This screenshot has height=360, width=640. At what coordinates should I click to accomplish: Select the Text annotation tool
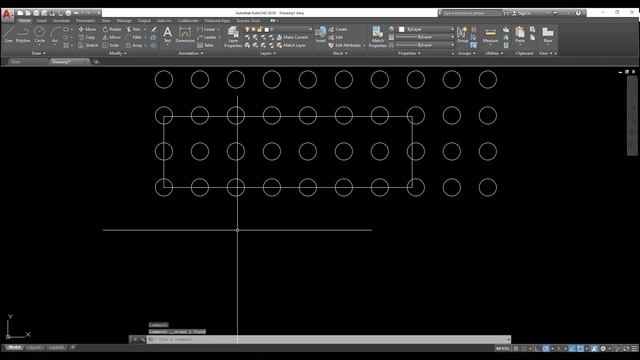(x=167, y=35)
